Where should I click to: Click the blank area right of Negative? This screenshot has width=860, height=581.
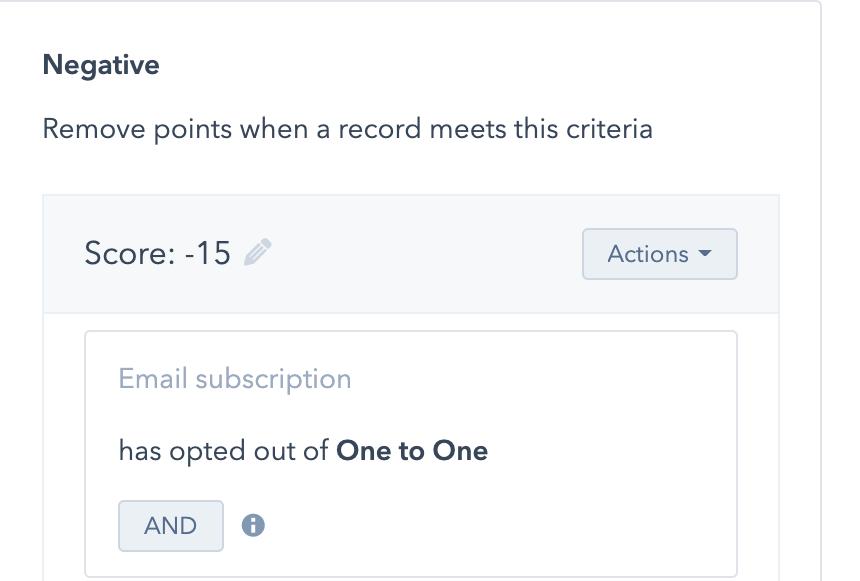point(450,65)
